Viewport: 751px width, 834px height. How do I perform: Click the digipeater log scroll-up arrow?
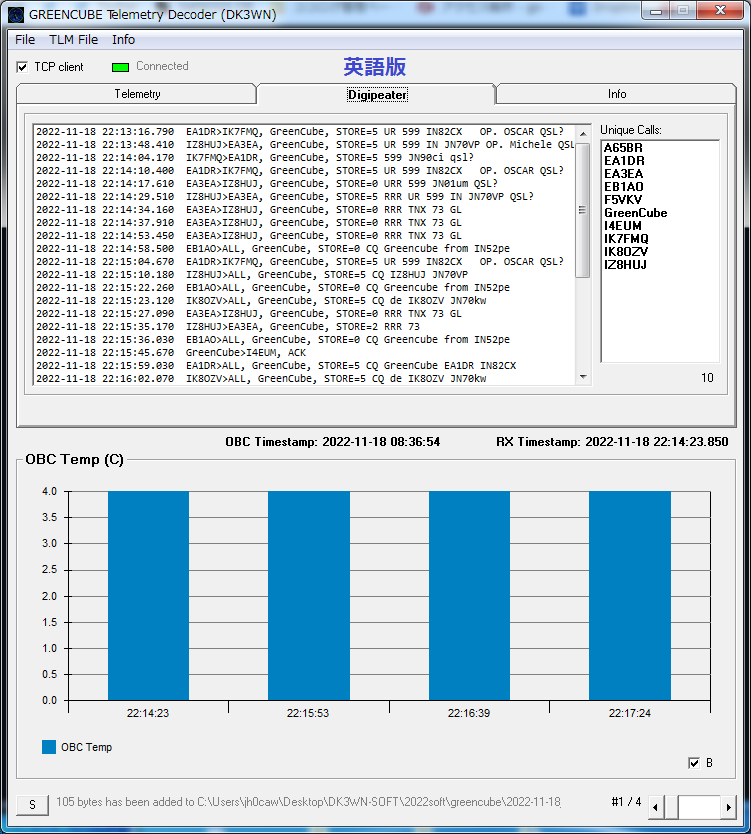pos(583,133)
